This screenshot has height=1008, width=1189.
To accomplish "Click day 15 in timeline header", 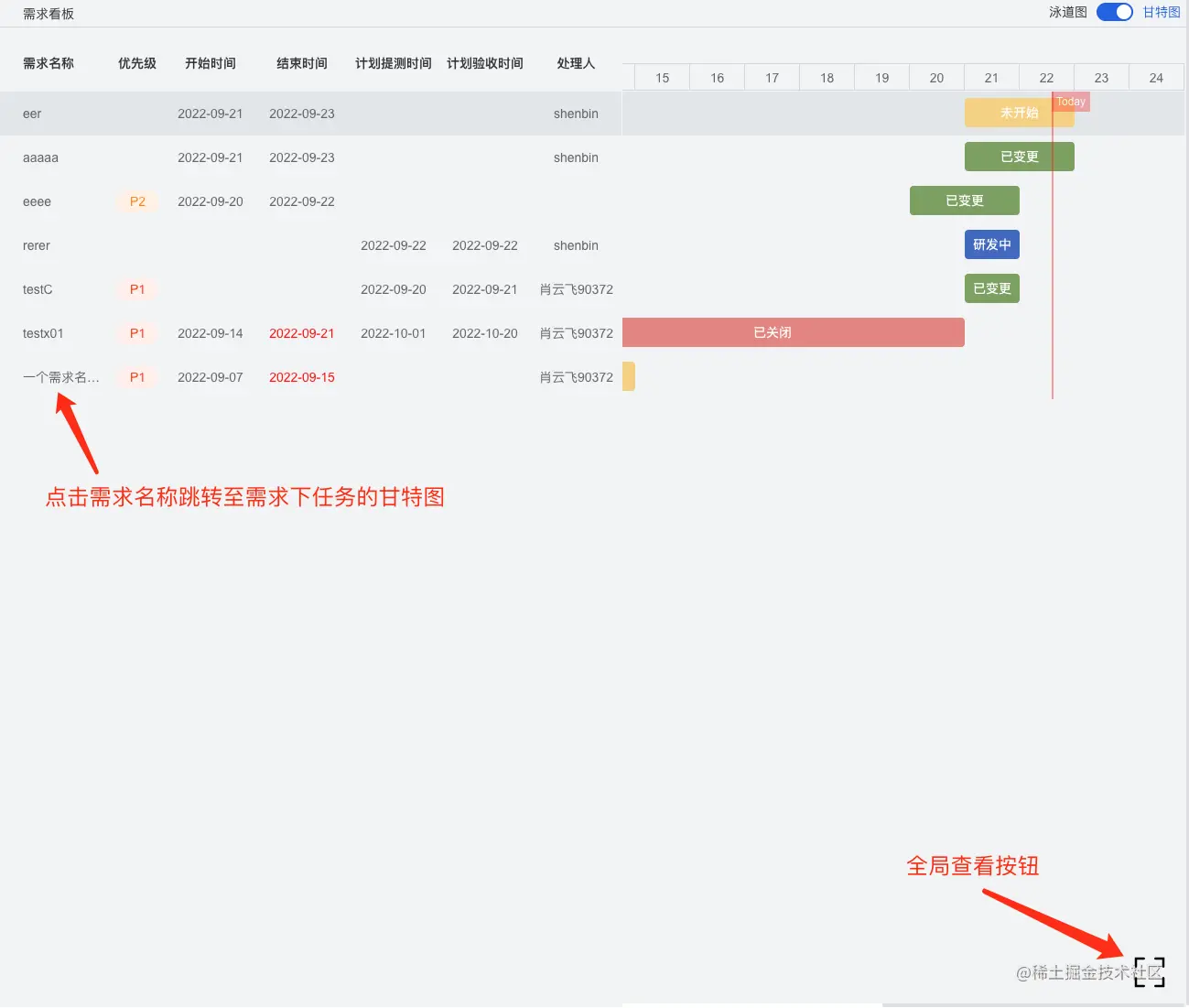I will coord(663,78).
